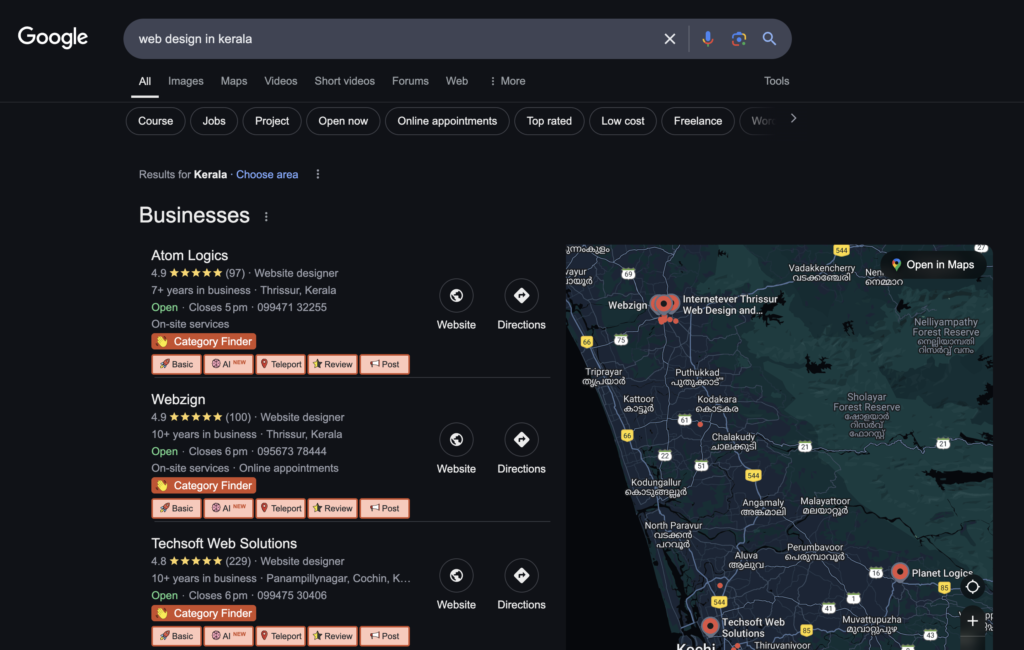Viewport: 1024px width, 650px height.
Task: Click Post button under Techsoft Web Solutions
Action: 385,636
